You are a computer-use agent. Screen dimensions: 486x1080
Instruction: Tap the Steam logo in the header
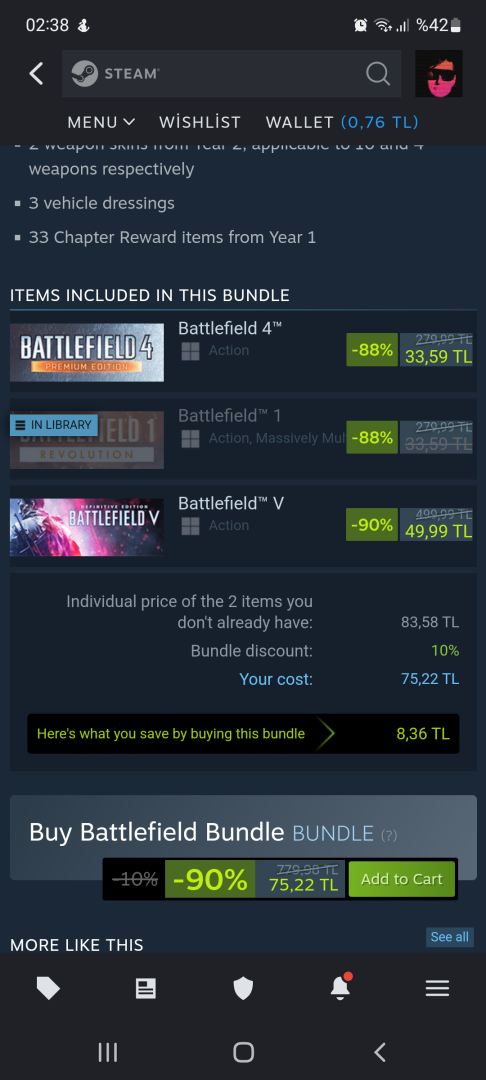point(115,73)
